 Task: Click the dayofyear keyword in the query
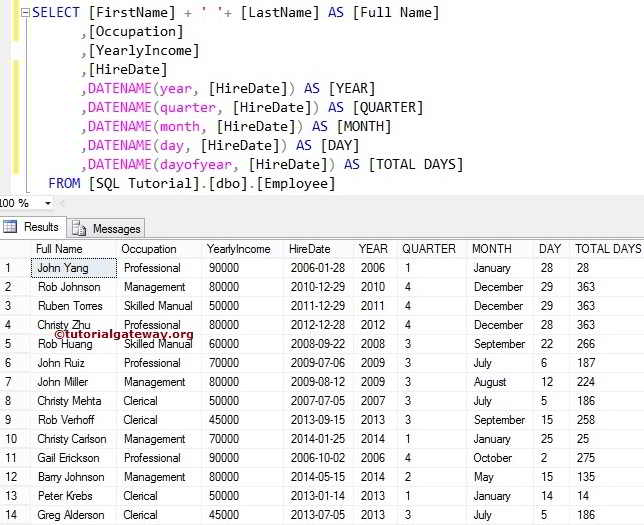coord(196,165)
